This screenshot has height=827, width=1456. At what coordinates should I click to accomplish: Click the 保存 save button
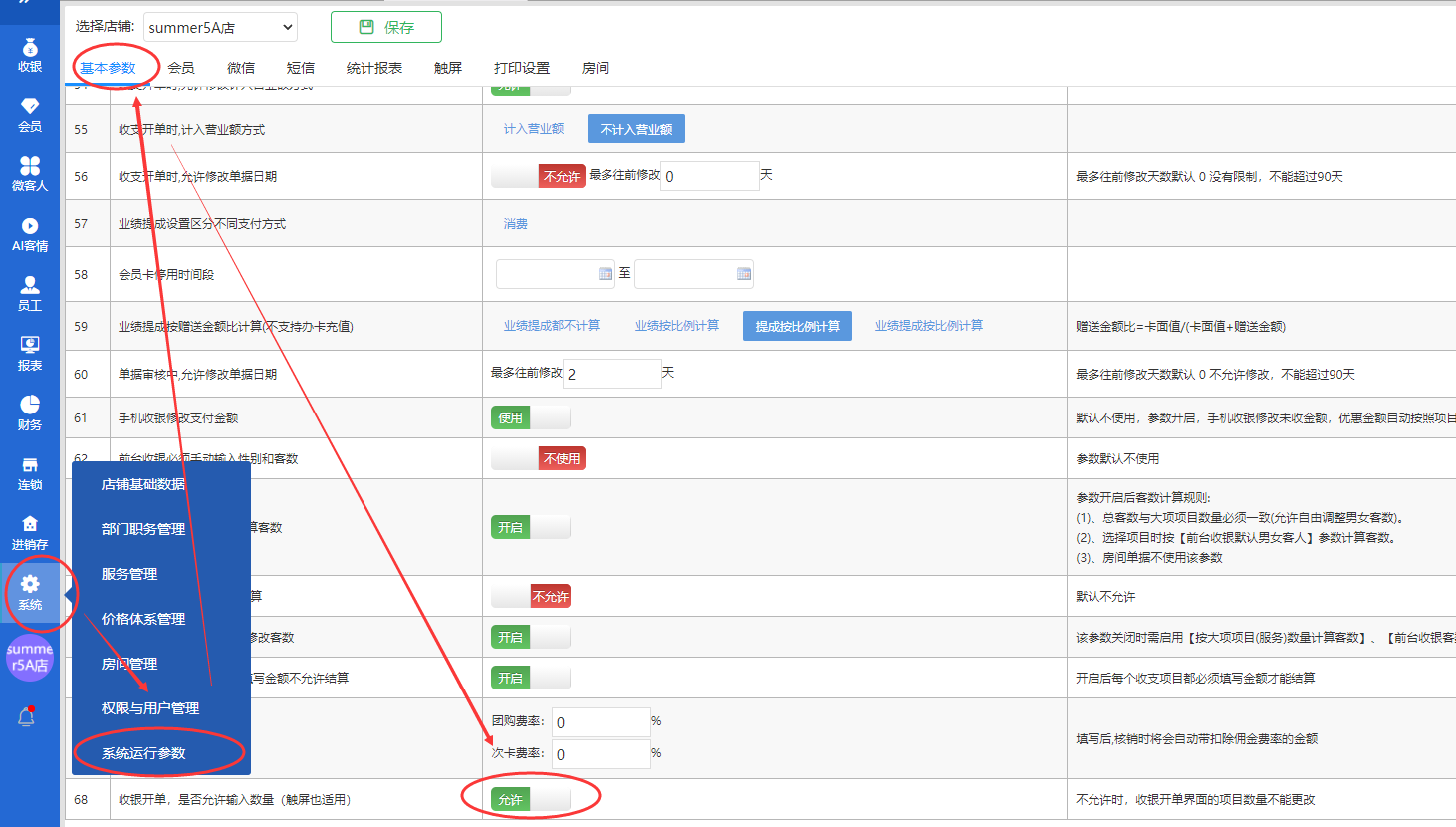coord(386,27)
